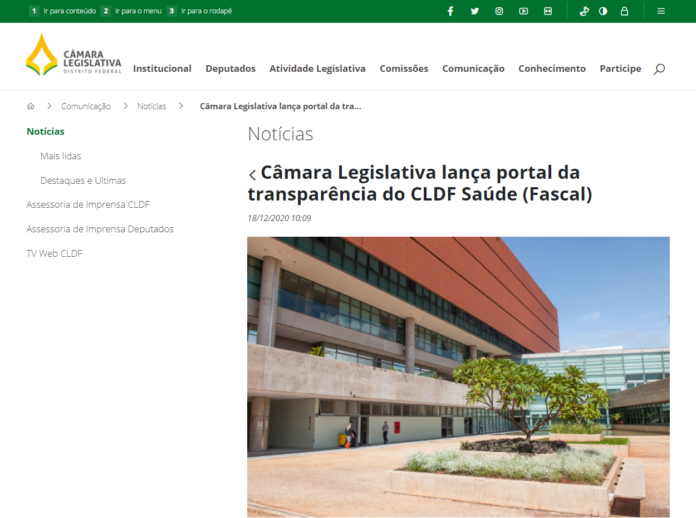
Task: Click 'Ir para conteúdo' skip link
Action: tap(70, 11)
